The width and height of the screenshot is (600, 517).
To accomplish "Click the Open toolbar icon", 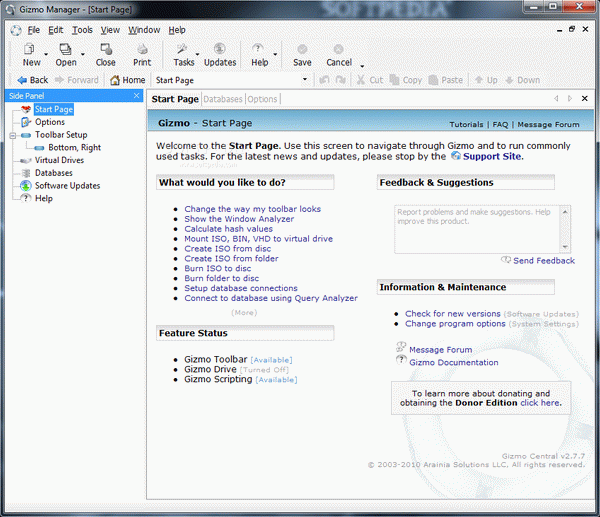I will (65, 49).
